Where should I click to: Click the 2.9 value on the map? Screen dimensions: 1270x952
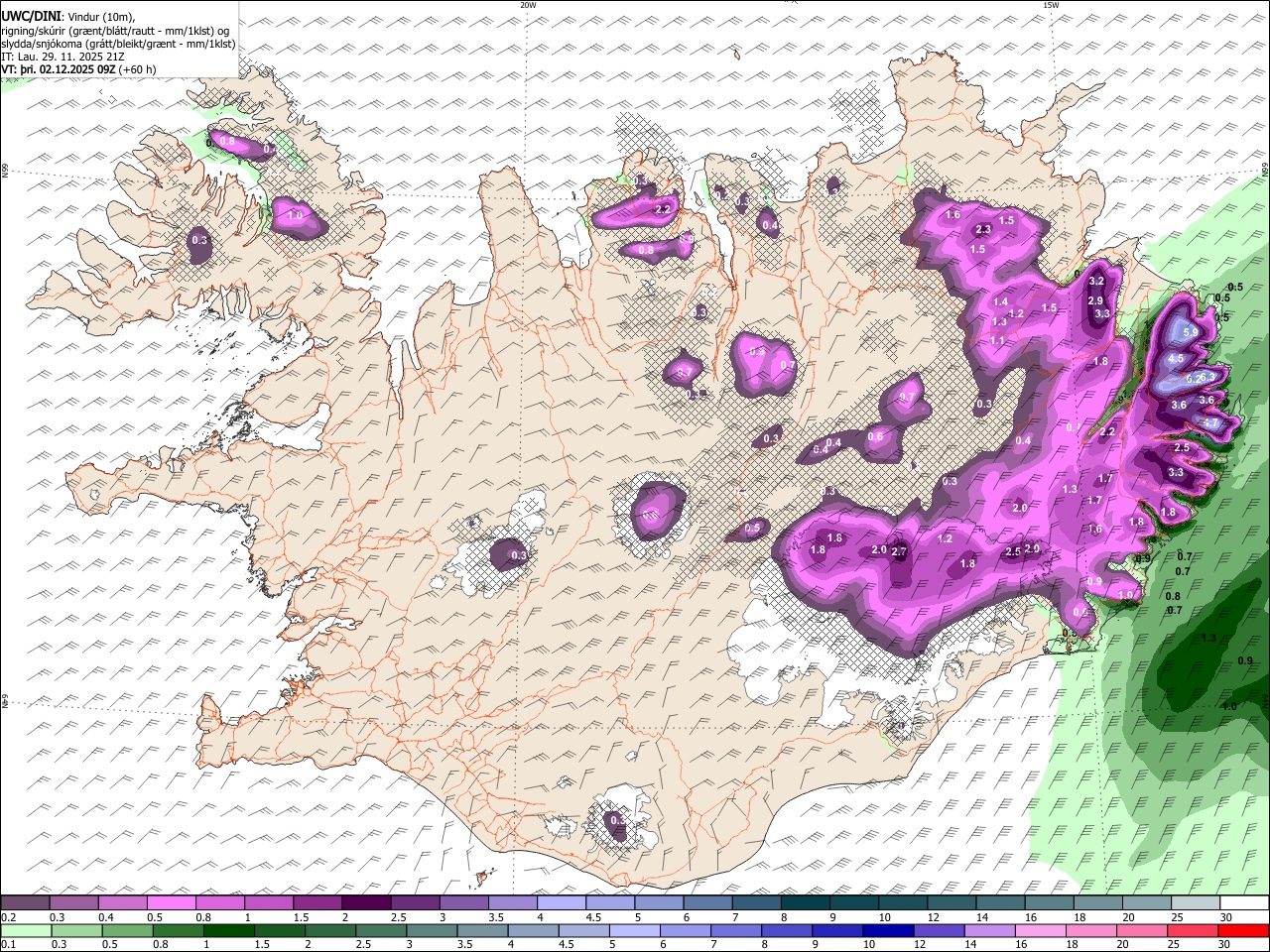tap(1095, 300)
